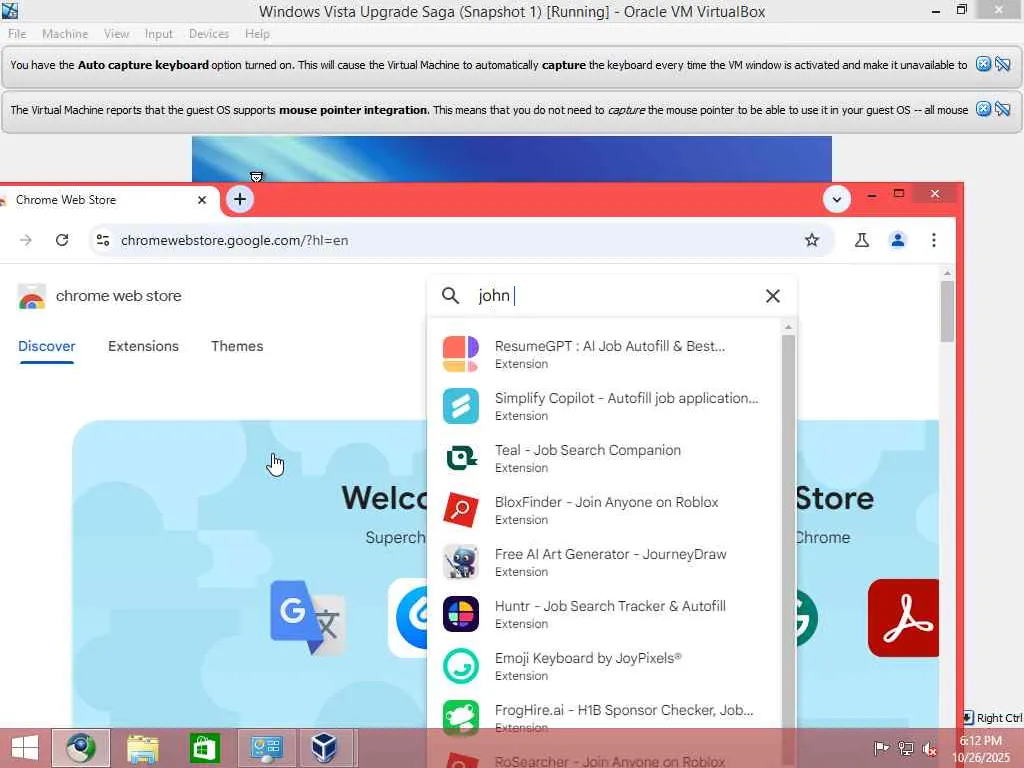1024x768 pixels.
Task: Click the address bar URL
Action: (x=234, y=240)
